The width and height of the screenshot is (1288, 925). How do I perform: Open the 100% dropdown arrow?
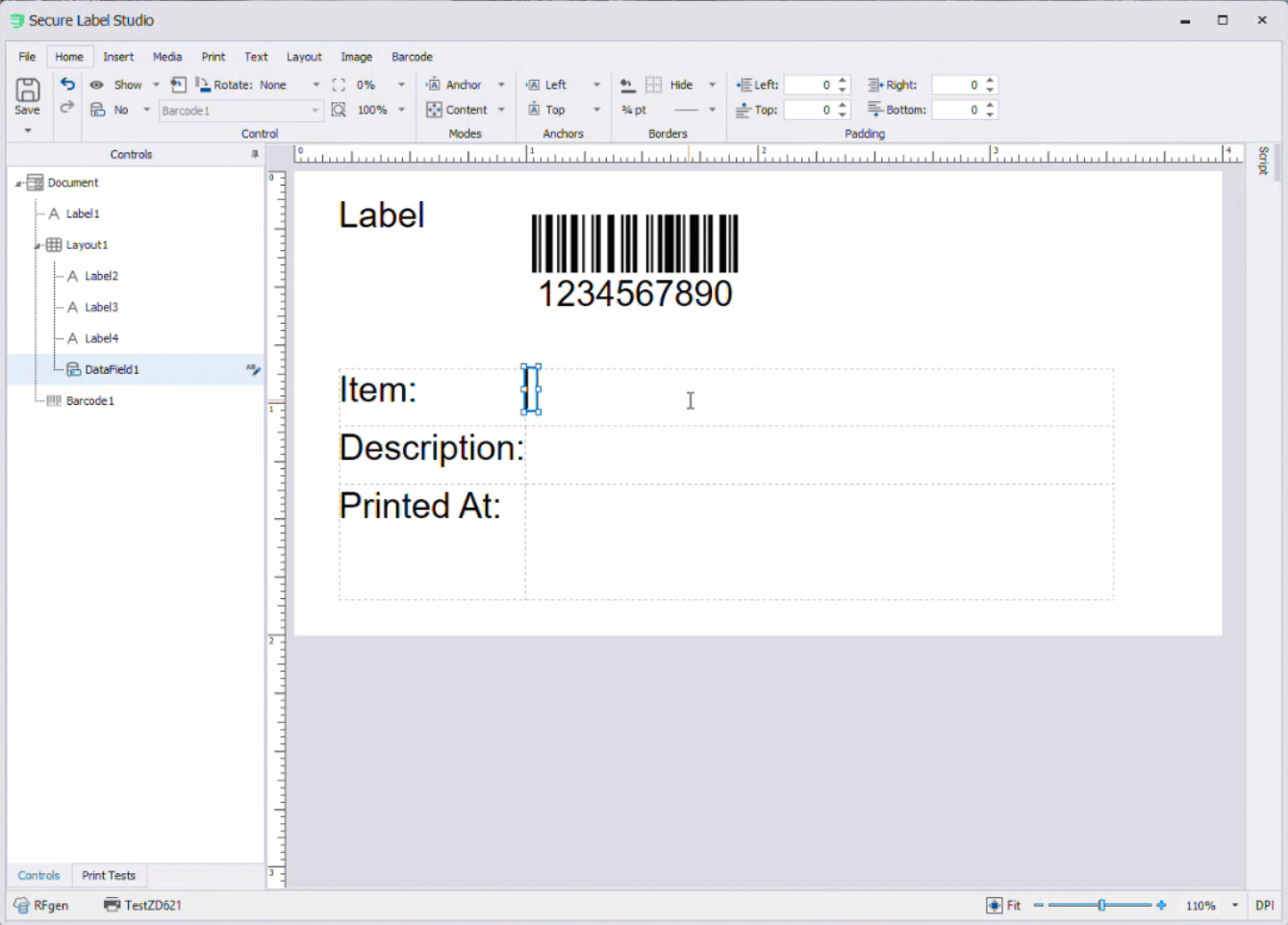coord(401,110)
